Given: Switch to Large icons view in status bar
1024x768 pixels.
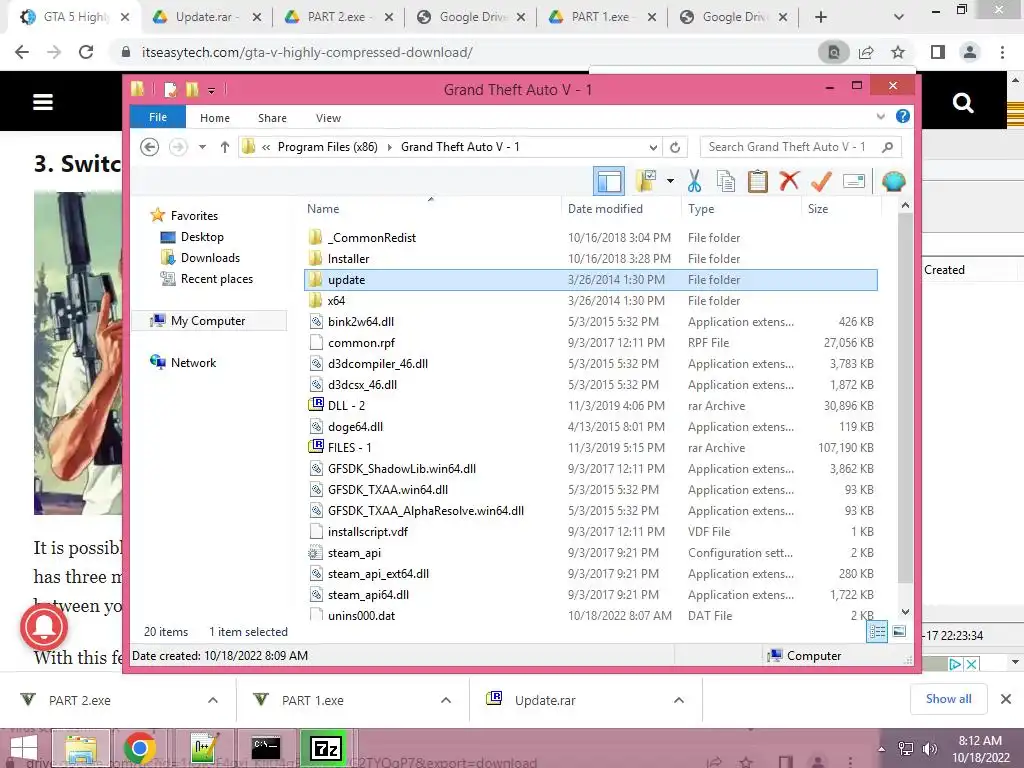Looking at the screenshot, I should click(899, 631).
